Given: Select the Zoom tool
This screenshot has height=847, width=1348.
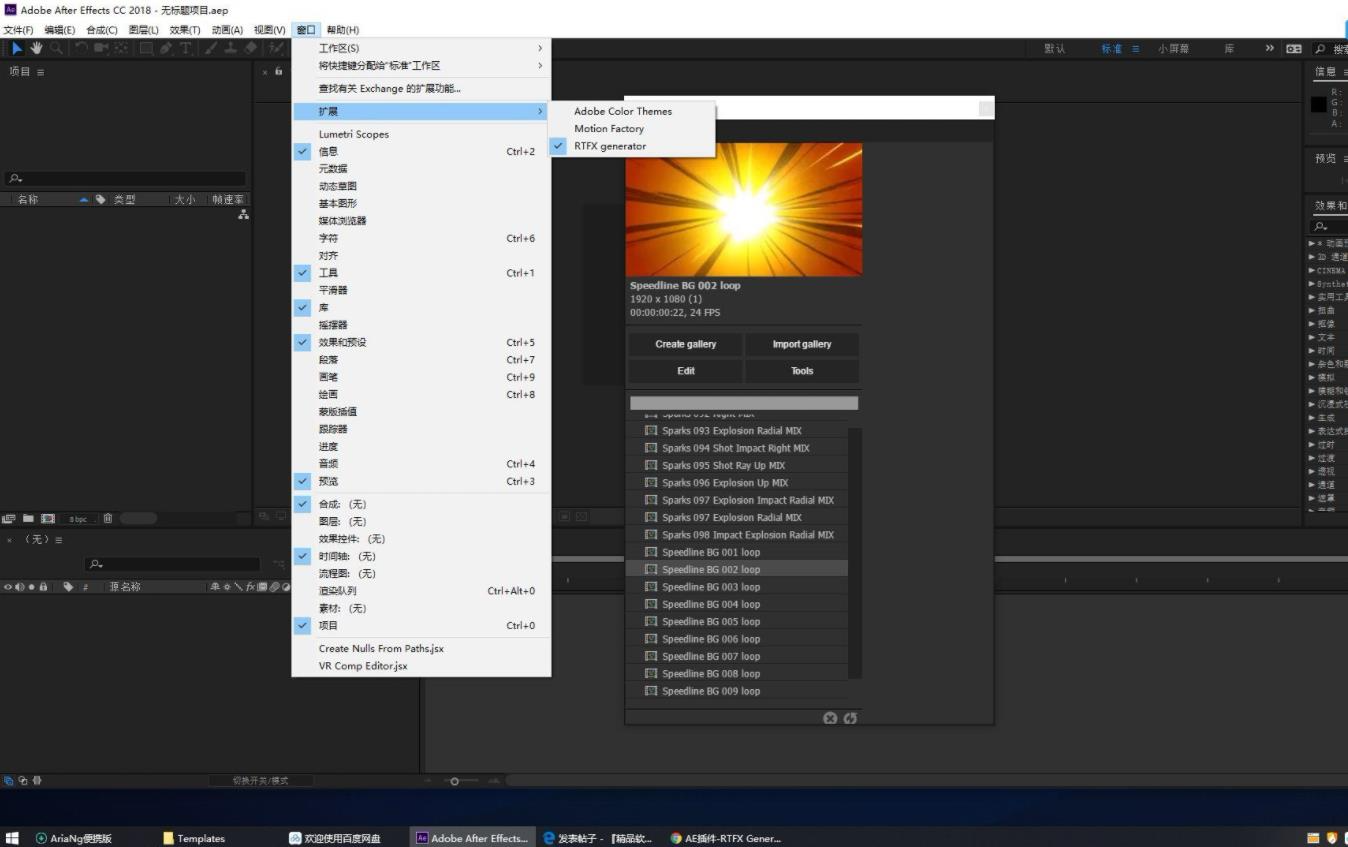Looking at the screenshot, I should pyautogui.click(x=57, y=46).
